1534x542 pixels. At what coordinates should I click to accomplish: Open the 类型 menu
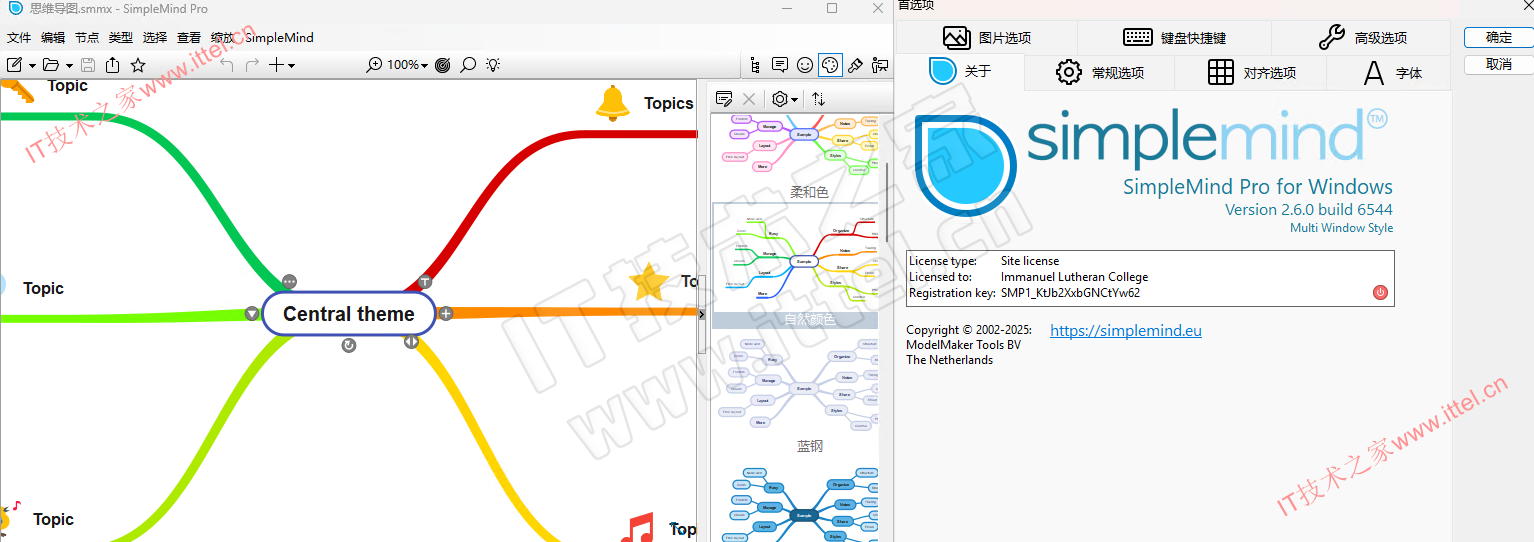(120, 38)
